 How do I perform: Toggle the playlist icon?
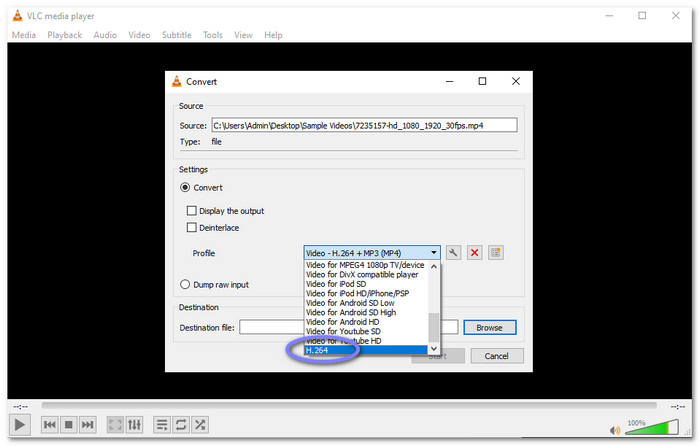(x=162, y=425)
